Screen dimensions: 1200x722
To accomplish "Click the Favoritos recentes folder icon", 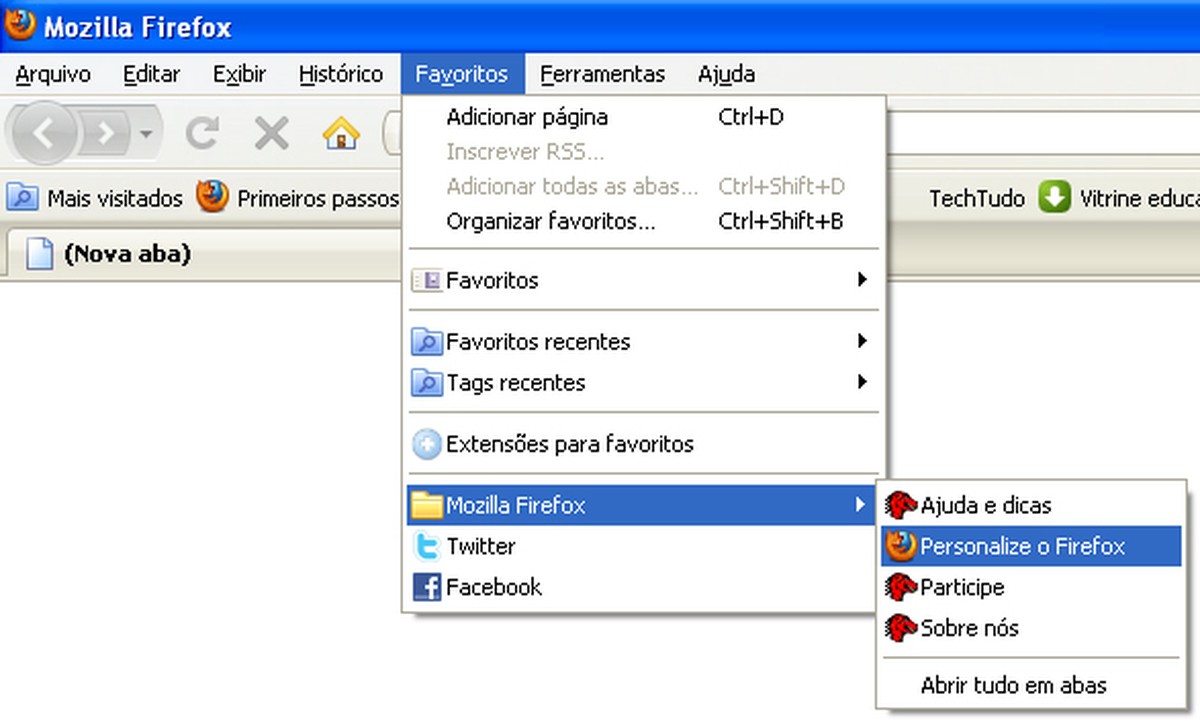I will tap(427, 342).
